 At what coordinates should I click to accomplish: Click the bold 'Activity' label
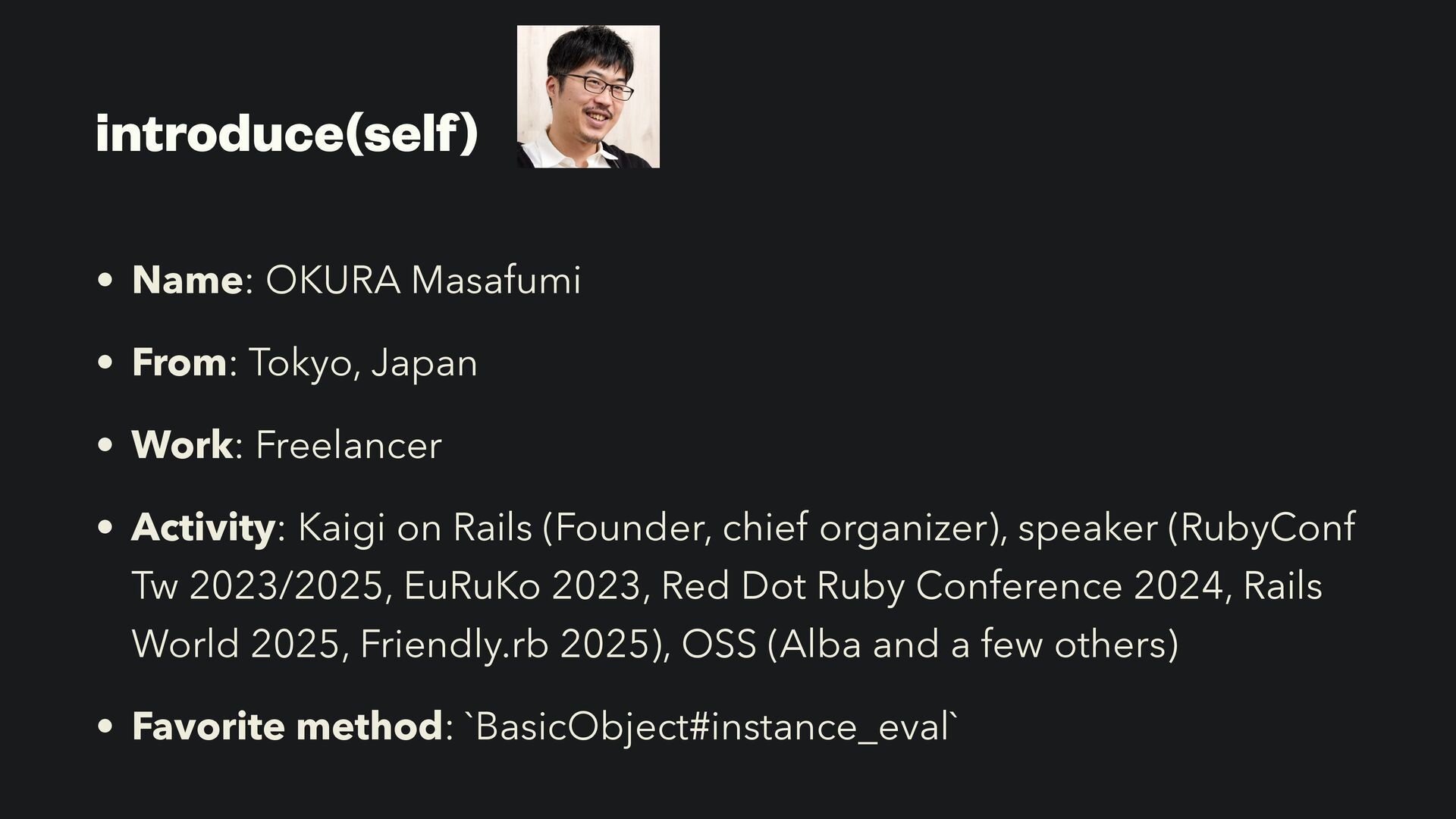203,529
